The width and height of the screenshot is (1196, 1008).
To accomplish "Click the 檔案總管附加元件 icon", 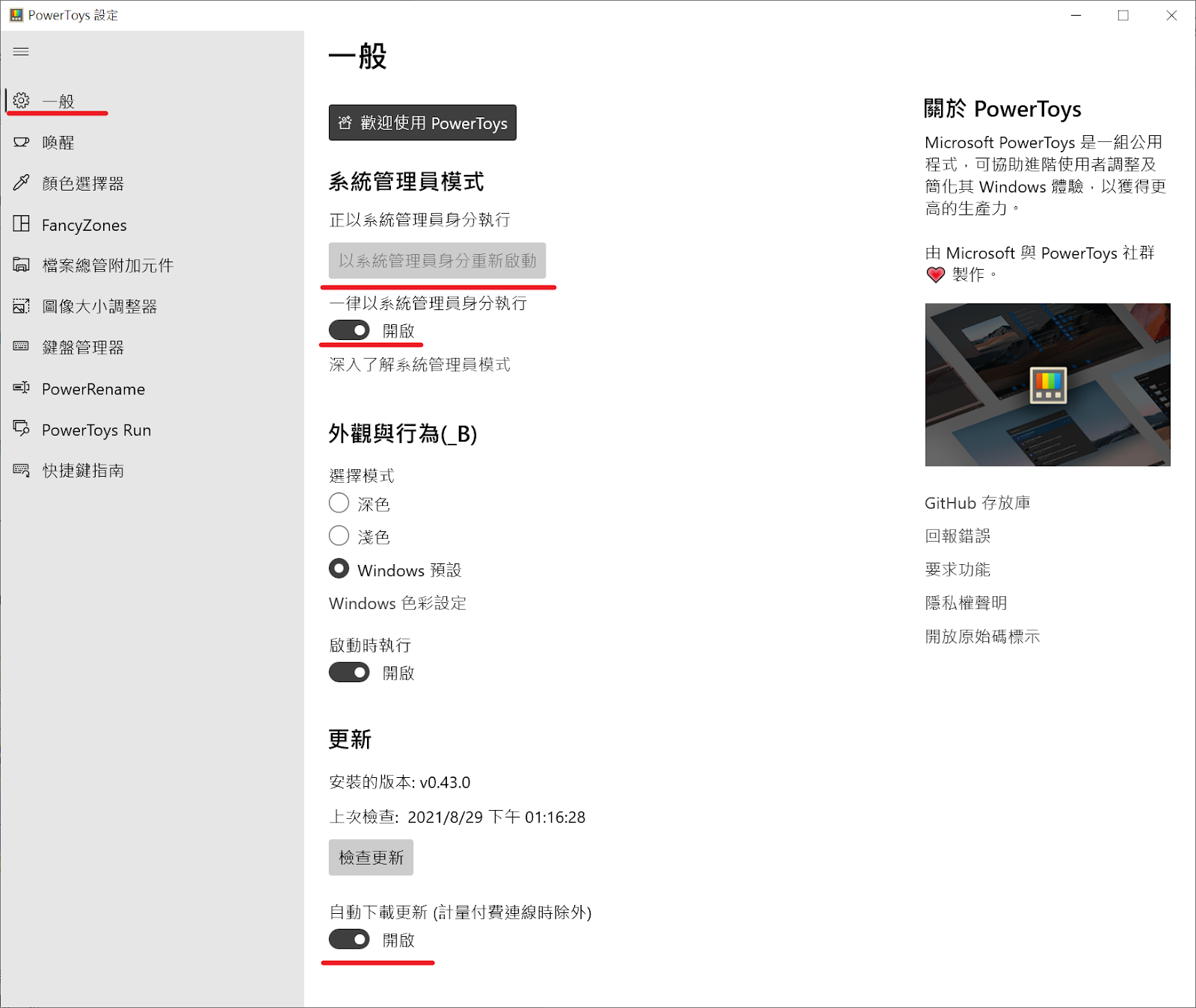I will tap(22, 265).
